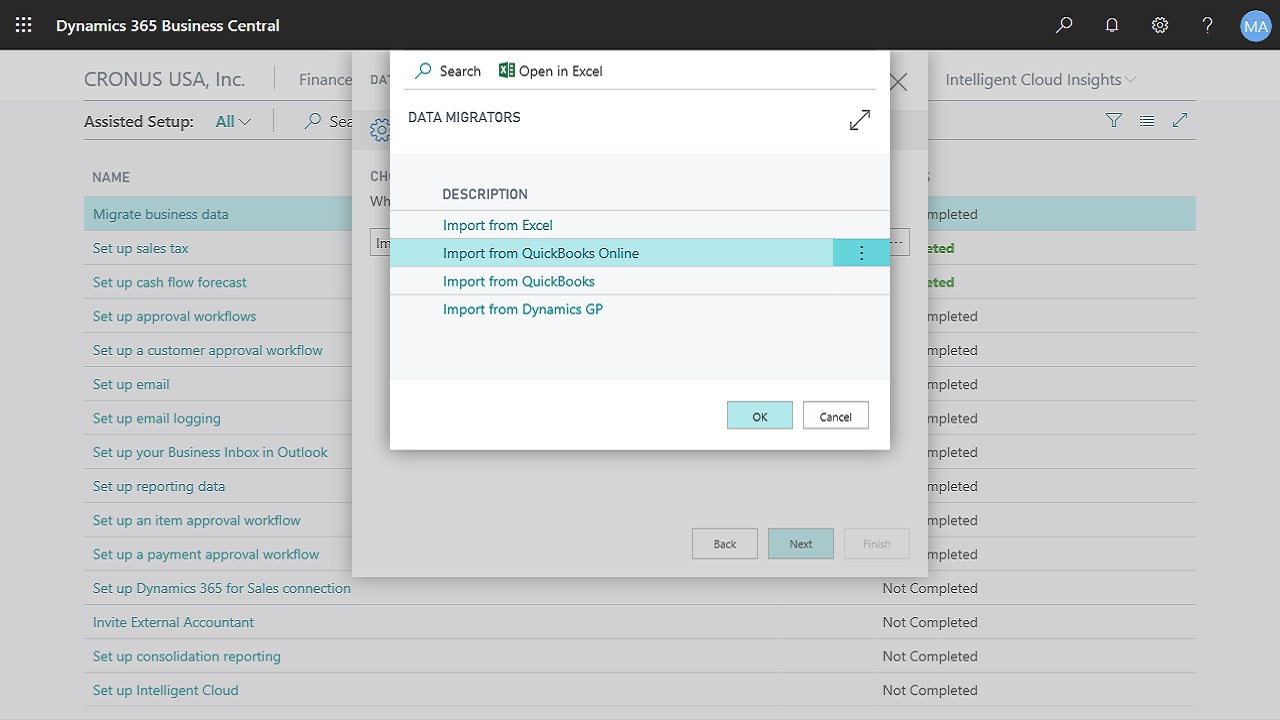
Task: Open Set up Dynamics 365 for Sales connection
Action: (x=222, y=588)
